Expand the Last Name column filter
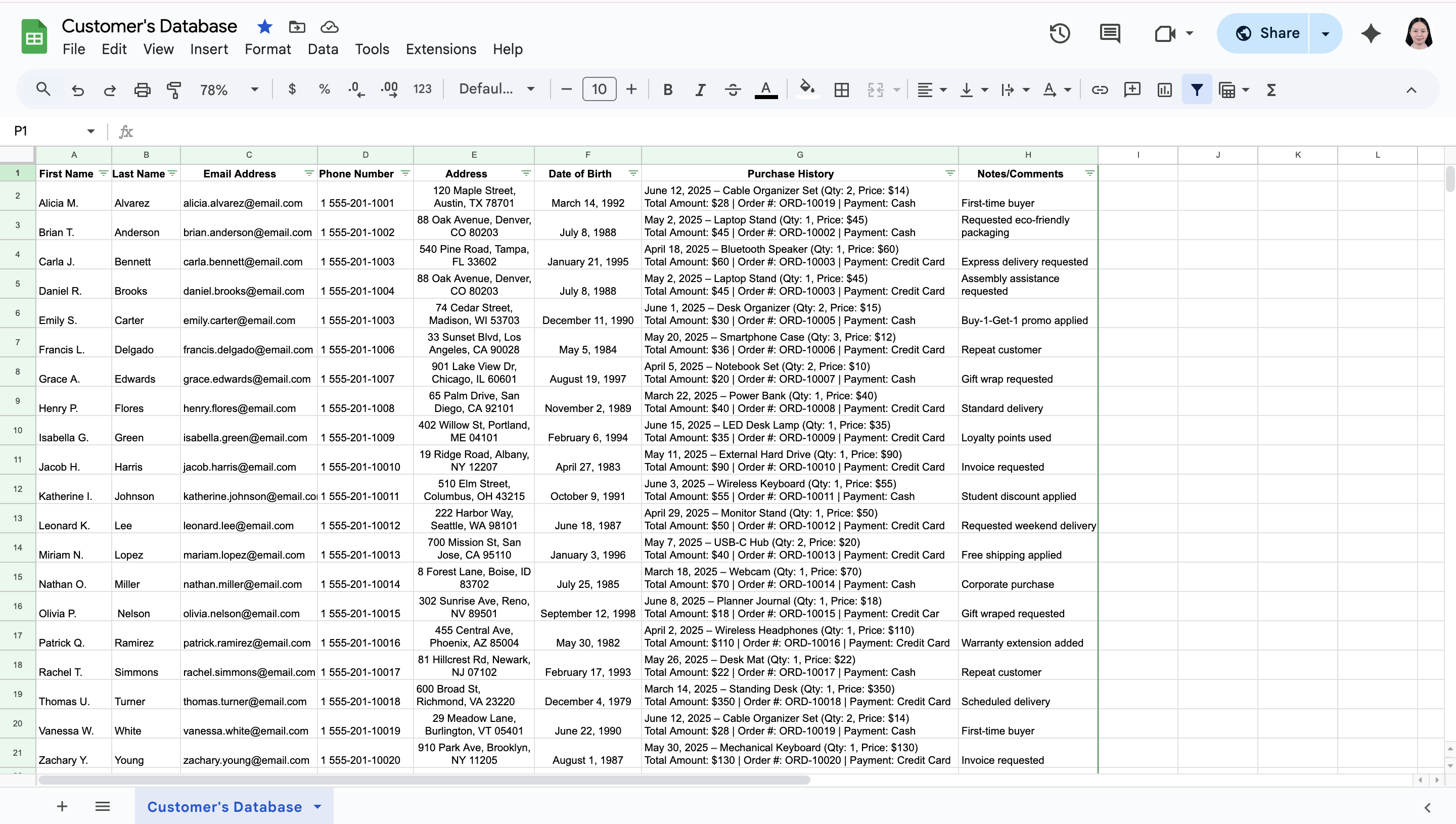1456x824 pixels. 172,173
